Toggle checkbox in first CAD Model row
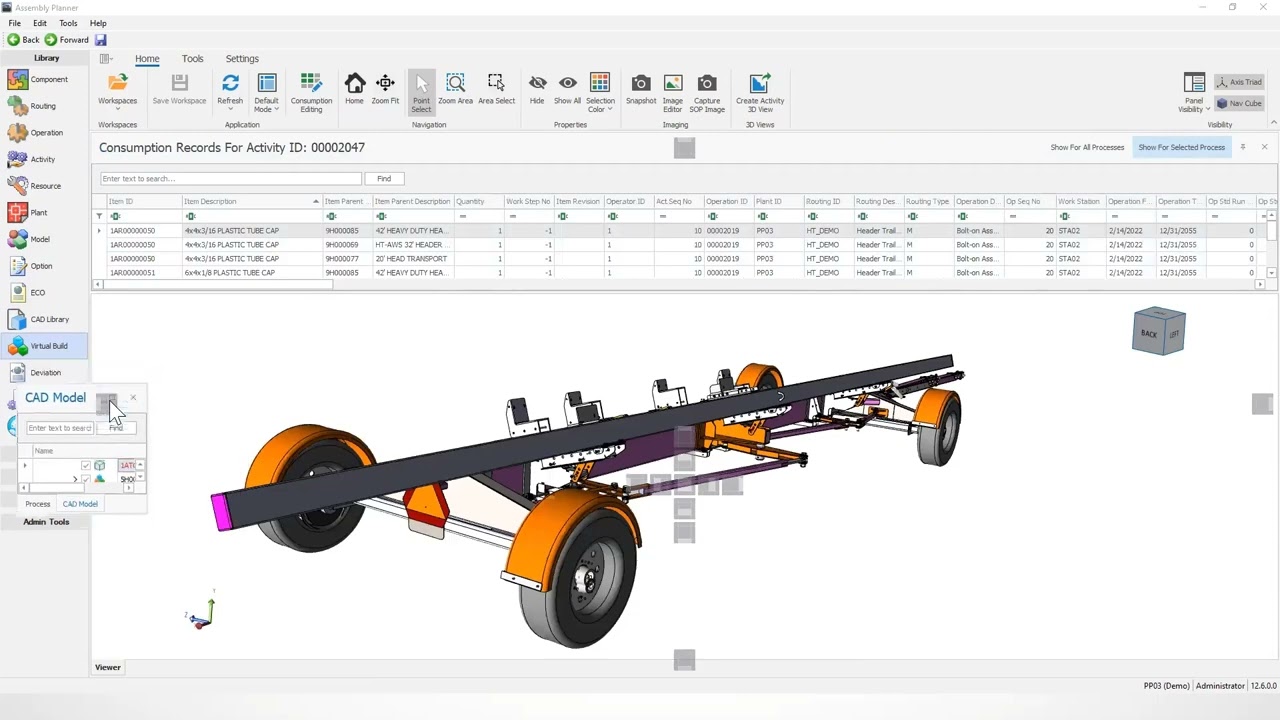Viewport: 1280px width, 720px height. coord(86,466)
